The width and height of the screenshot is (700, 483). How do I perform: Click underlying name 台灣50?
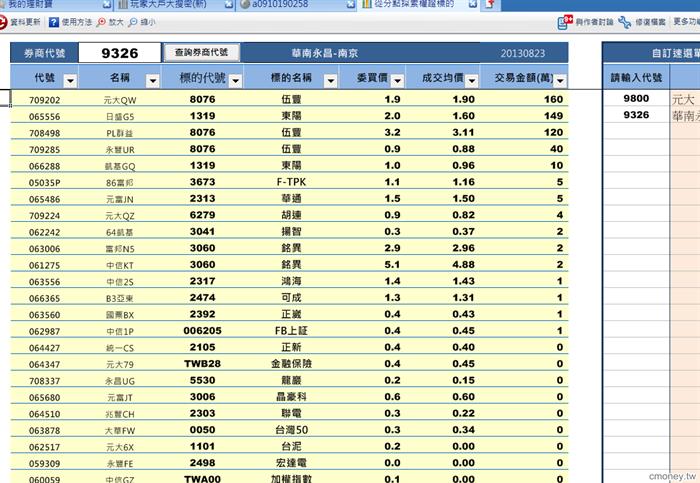click(291, 430)
